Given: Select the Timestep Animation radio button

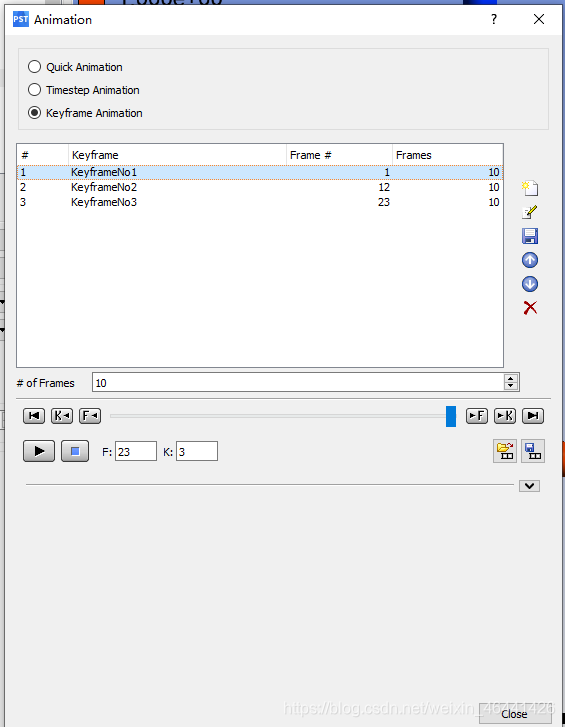Looking at the screenshot, I should click(34, 89).
